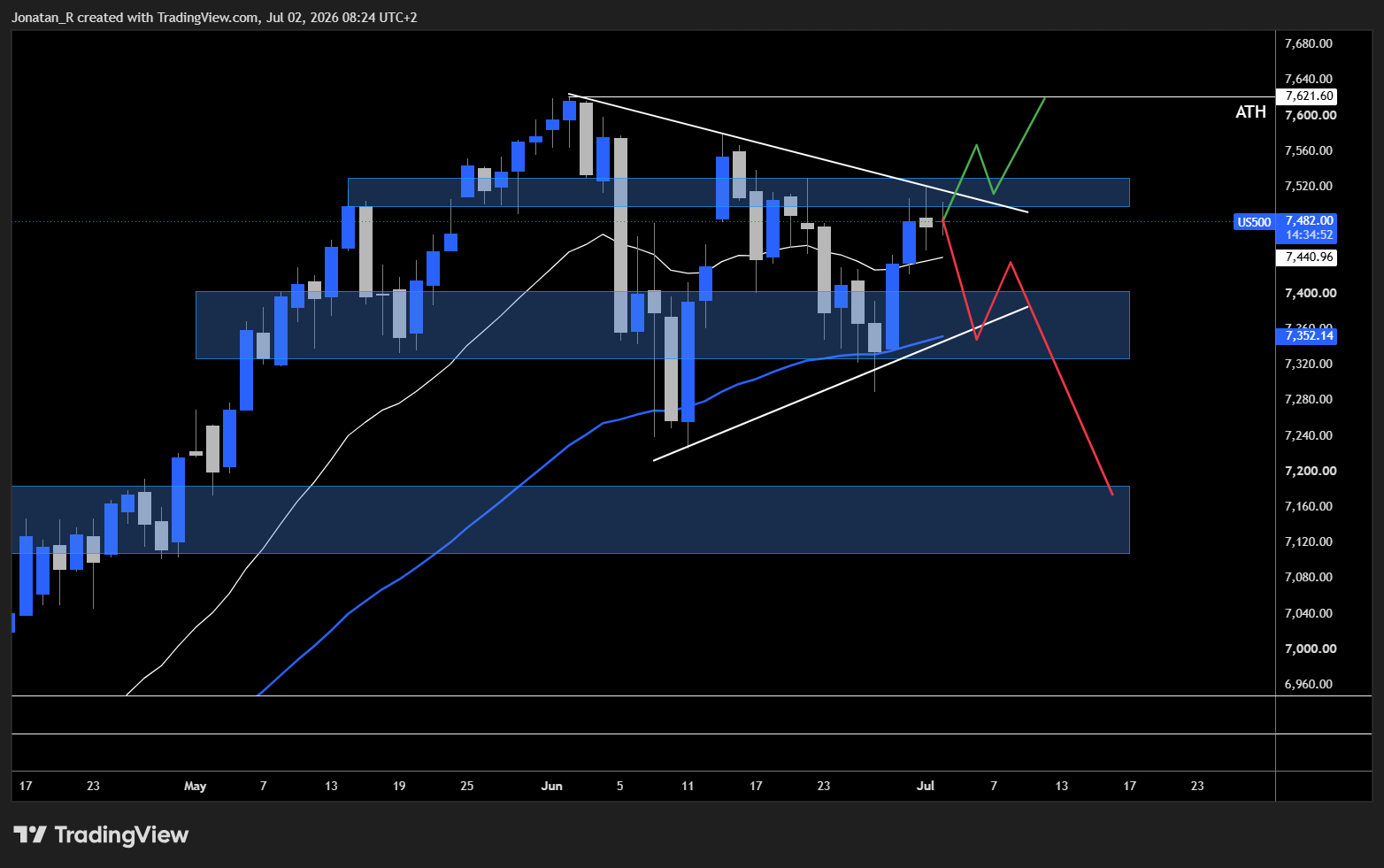Click the 19 date on time axis
1384x868 pixels.
point(399,786)
